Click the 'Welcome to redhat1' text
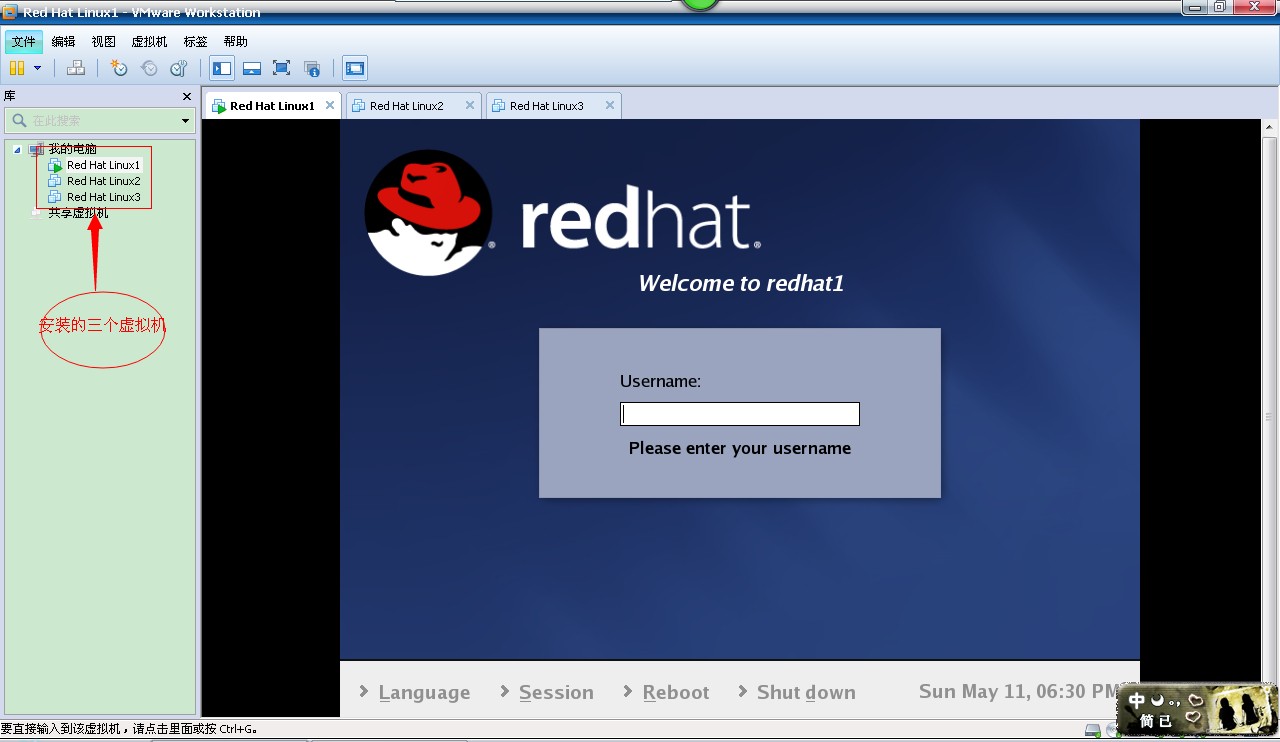 (741, 283)
